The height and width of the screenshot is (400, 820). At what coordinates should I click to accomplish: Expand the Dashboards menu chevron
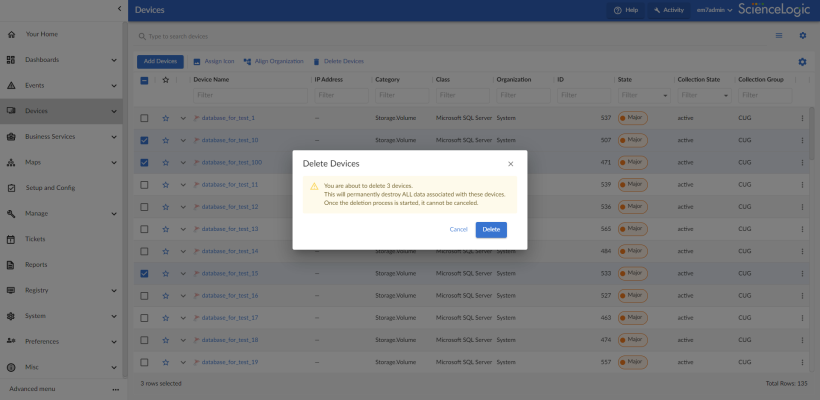[x=114, y=60]
